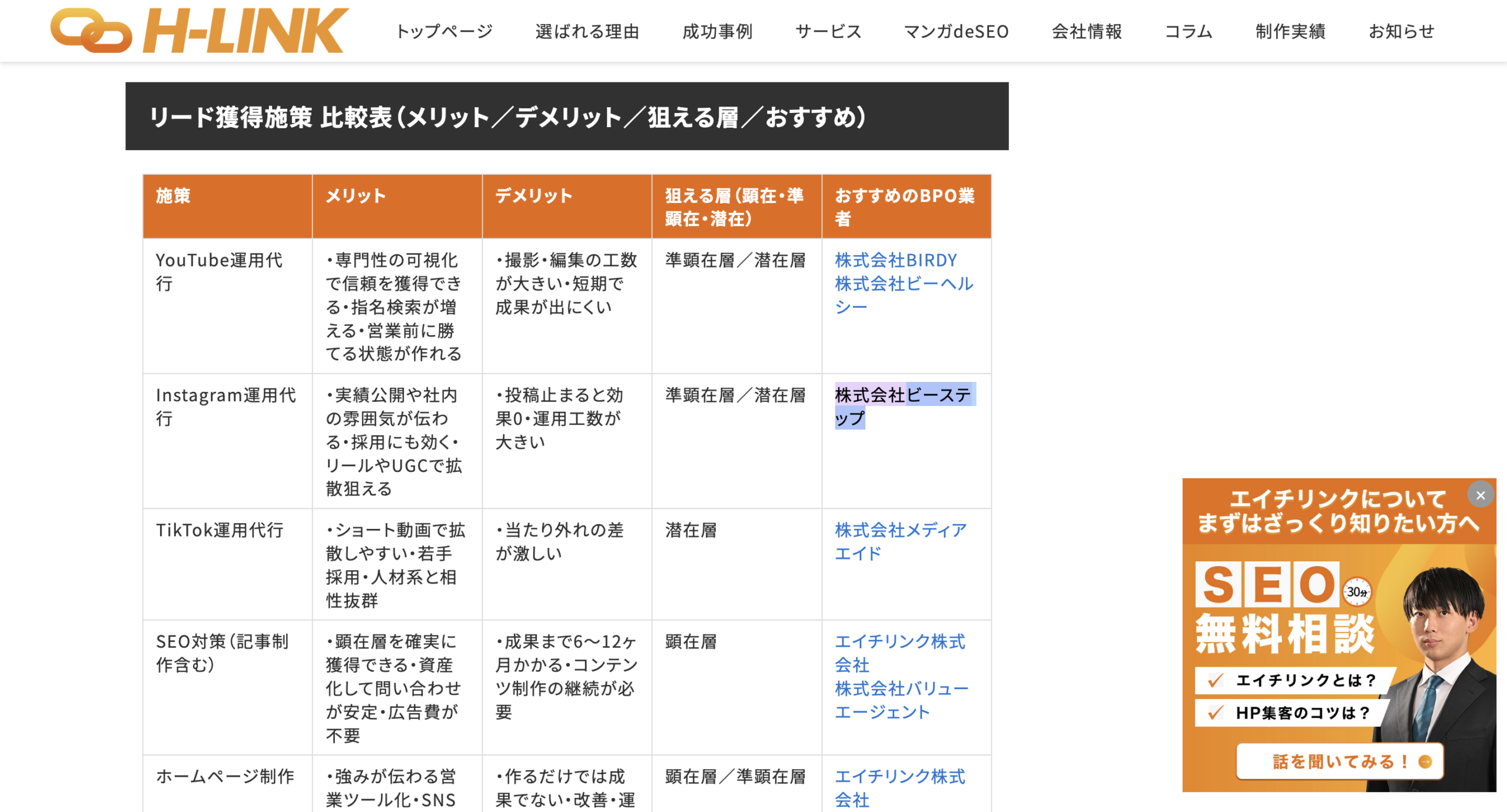
Task: Open the サービス menu
Action: (828, 31)
